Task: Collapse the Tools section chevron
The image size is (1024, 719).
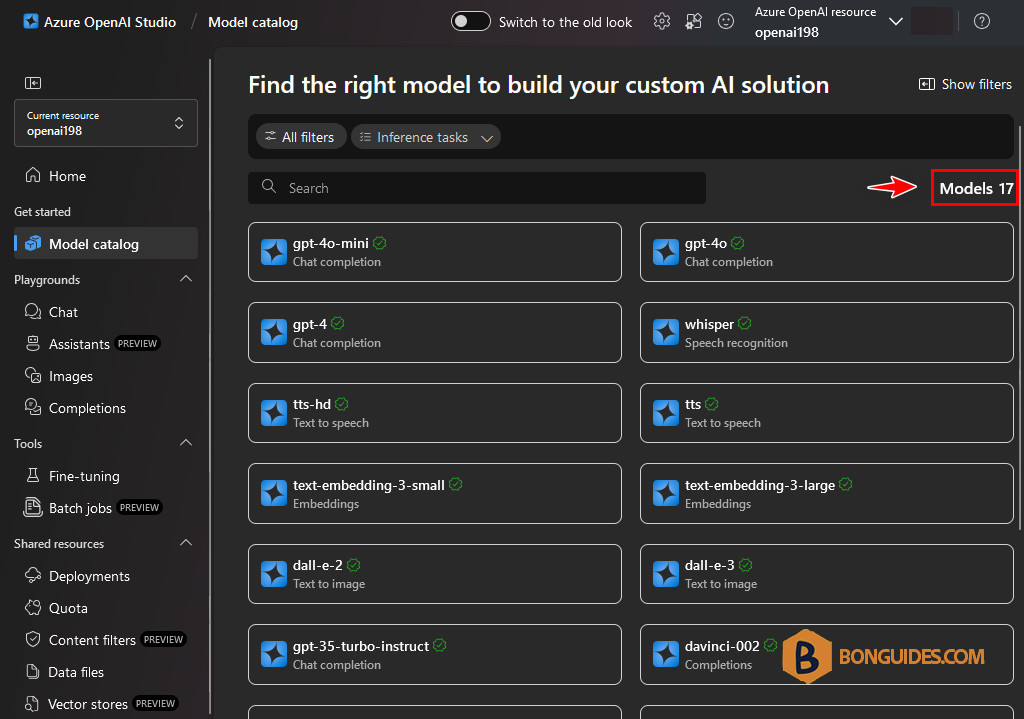Action: (x=186, y=443)
